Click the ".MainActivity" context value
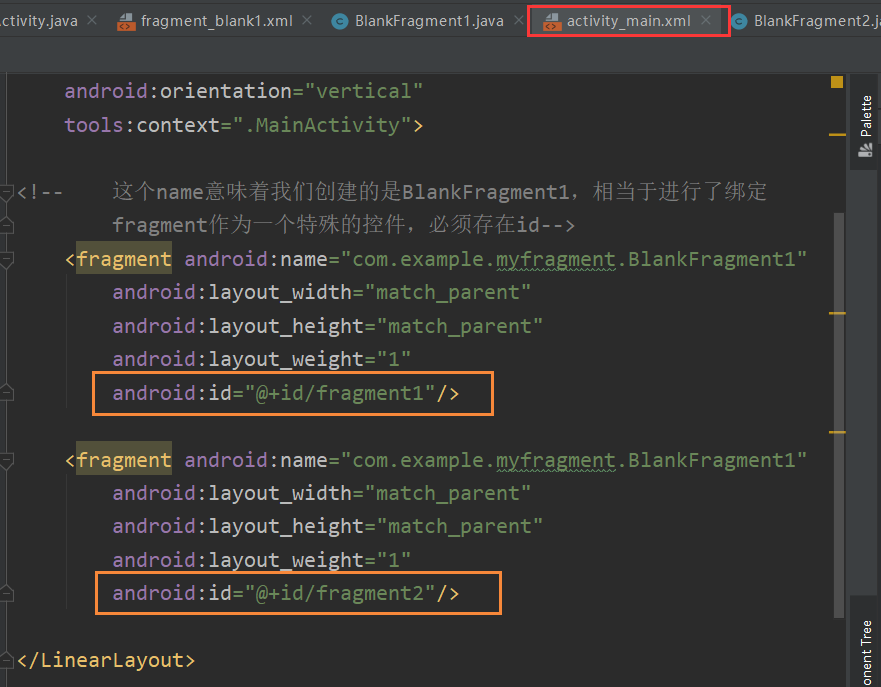This screenshot has height=687, width=881. pyautogui.click(x=323, y=125)
